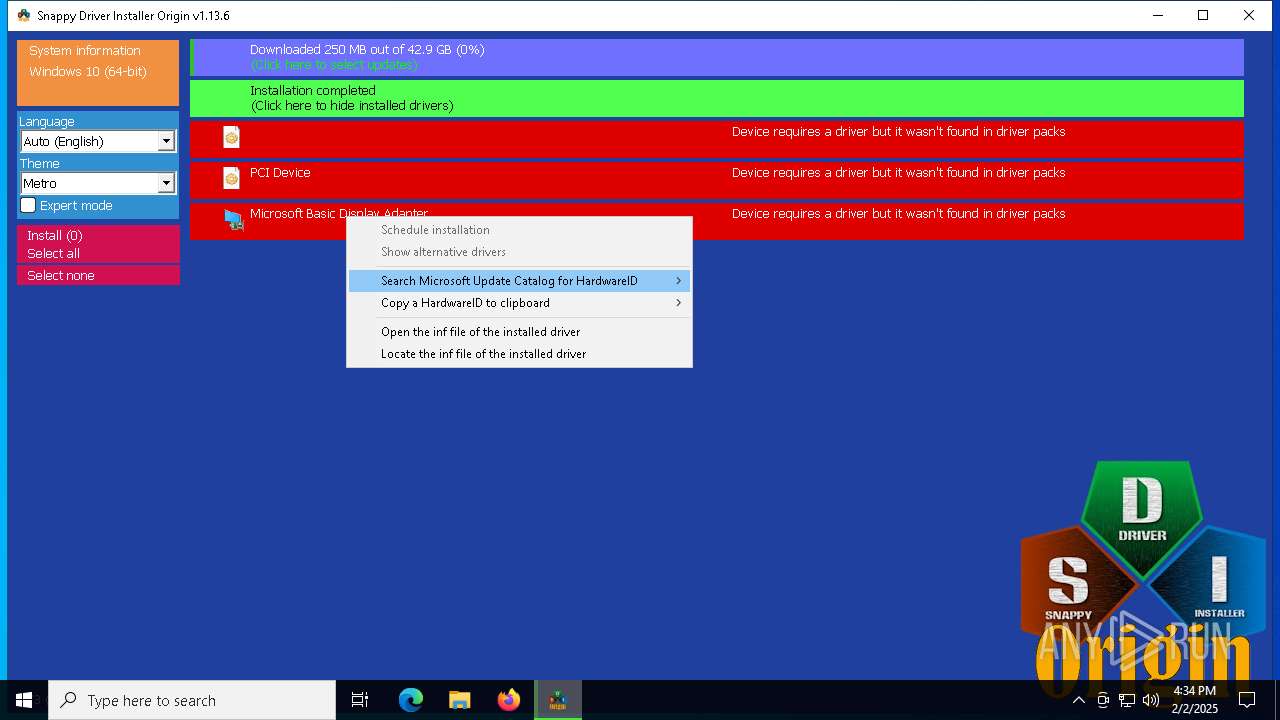Screen dimensions: 1280x720
Task: Click the unnamed device driver icon
Action: point(231,138)
